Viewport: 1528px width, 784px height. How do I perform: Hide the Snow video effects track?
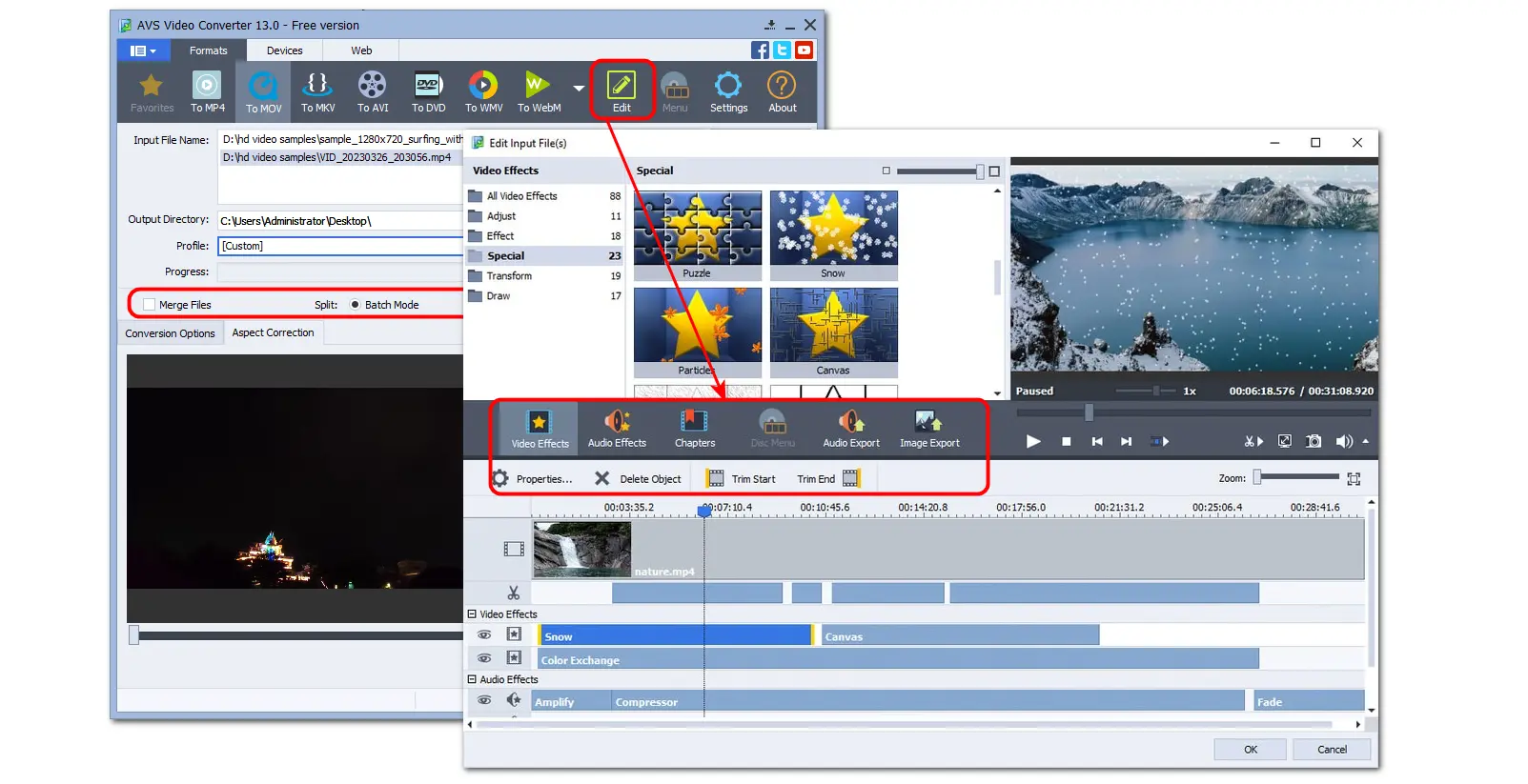484,634
